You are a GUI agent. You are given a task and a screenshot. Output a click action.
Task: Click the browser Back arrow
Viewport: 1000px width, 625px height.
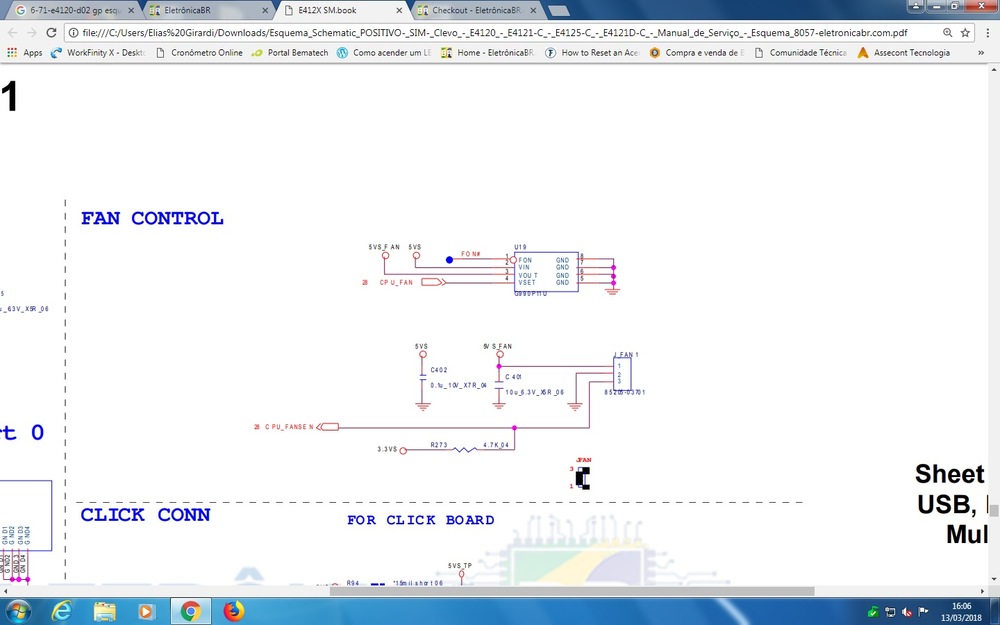pos(14,32)
